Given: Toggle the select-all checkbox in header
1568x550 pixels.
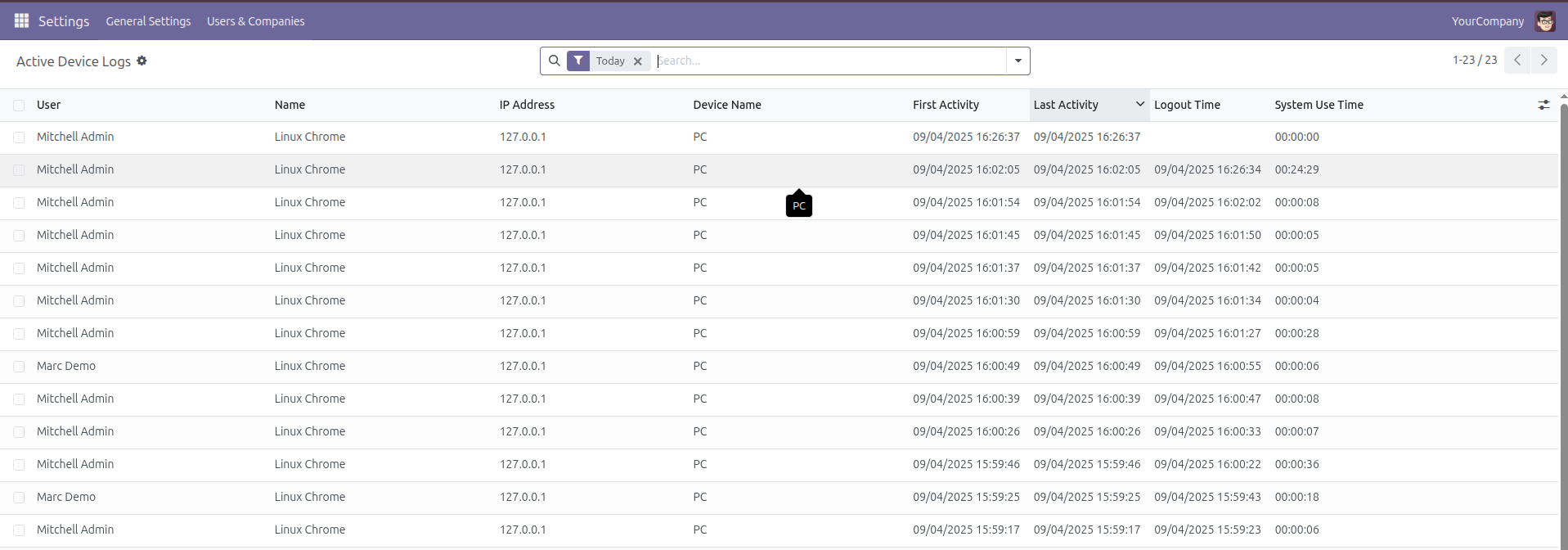Looking at the screenshot, I should [x=19, y=105].
